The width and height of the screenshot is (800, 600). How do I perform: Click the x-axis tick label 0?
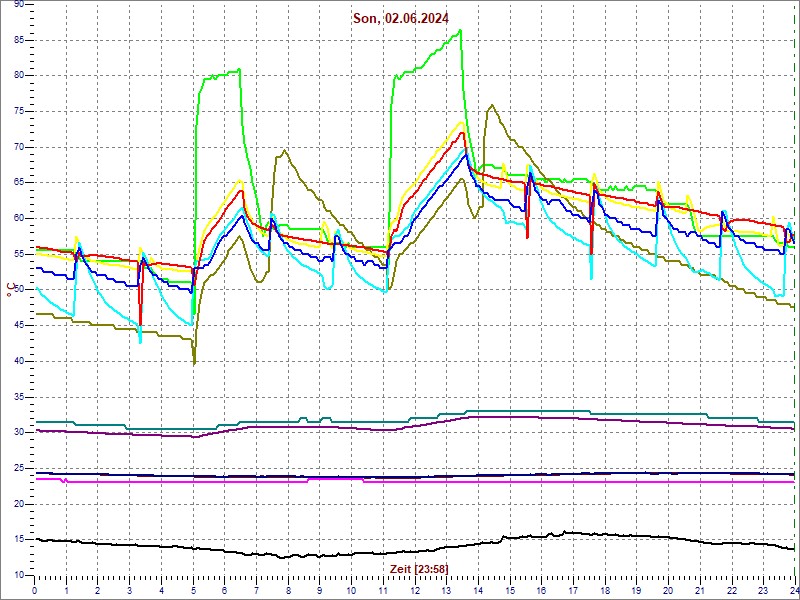(35, 591)
